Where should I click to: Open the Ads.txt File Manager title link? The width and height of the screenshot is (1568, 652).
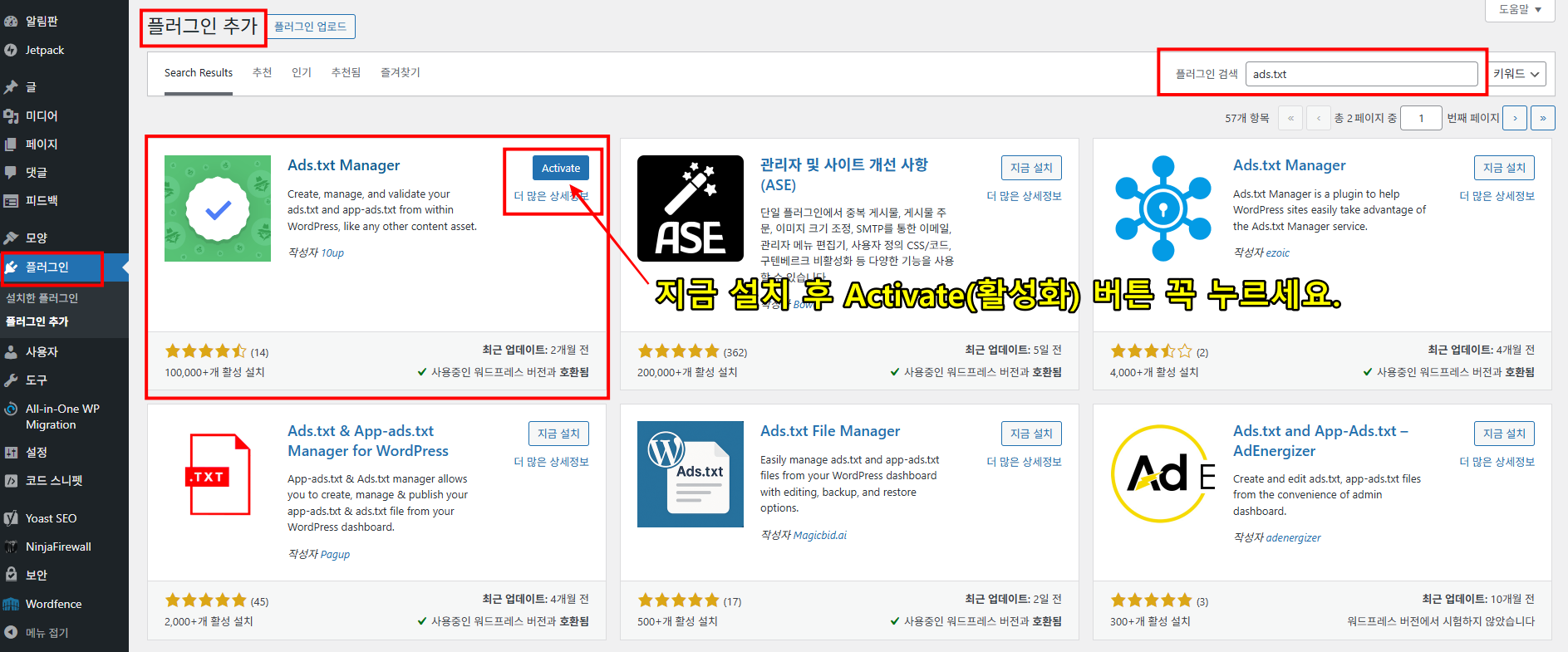click(x=829, y=431)
